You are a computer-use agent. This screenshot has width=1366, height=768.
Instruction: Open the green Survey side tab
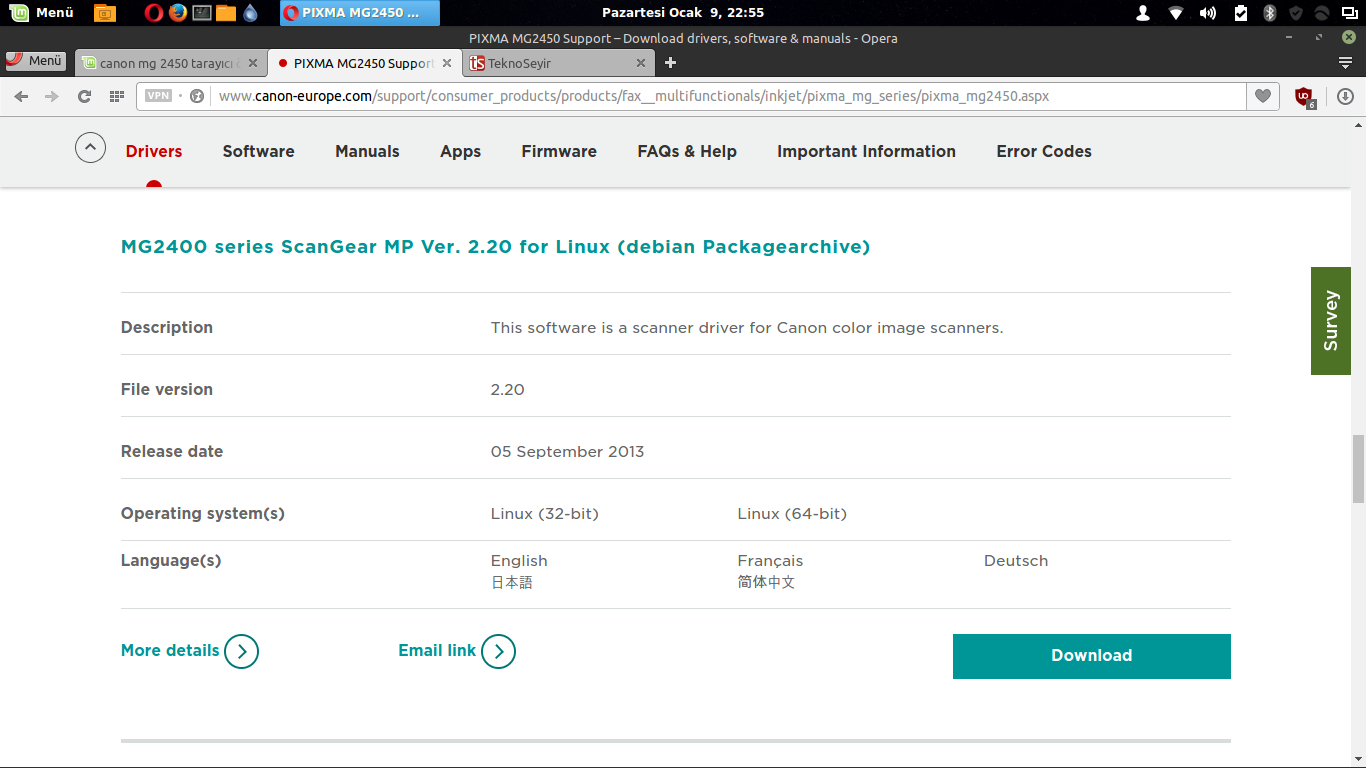click(1331, 321)
